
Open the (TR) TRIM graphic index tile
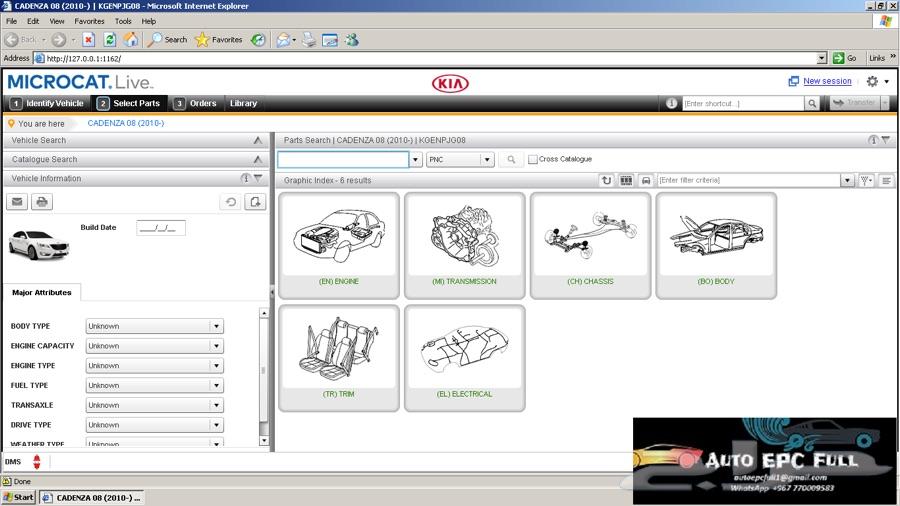point(339,359)
